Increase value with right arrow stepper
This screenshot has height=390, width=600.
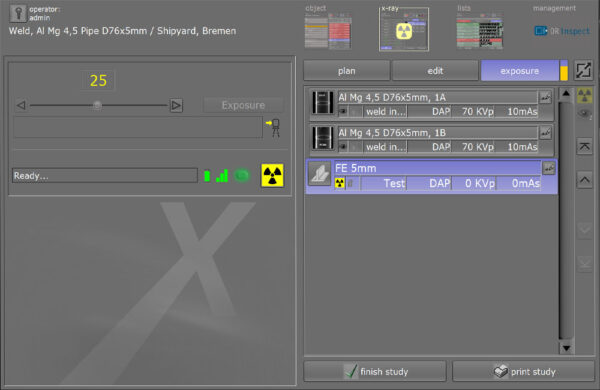tap(176, 105)
